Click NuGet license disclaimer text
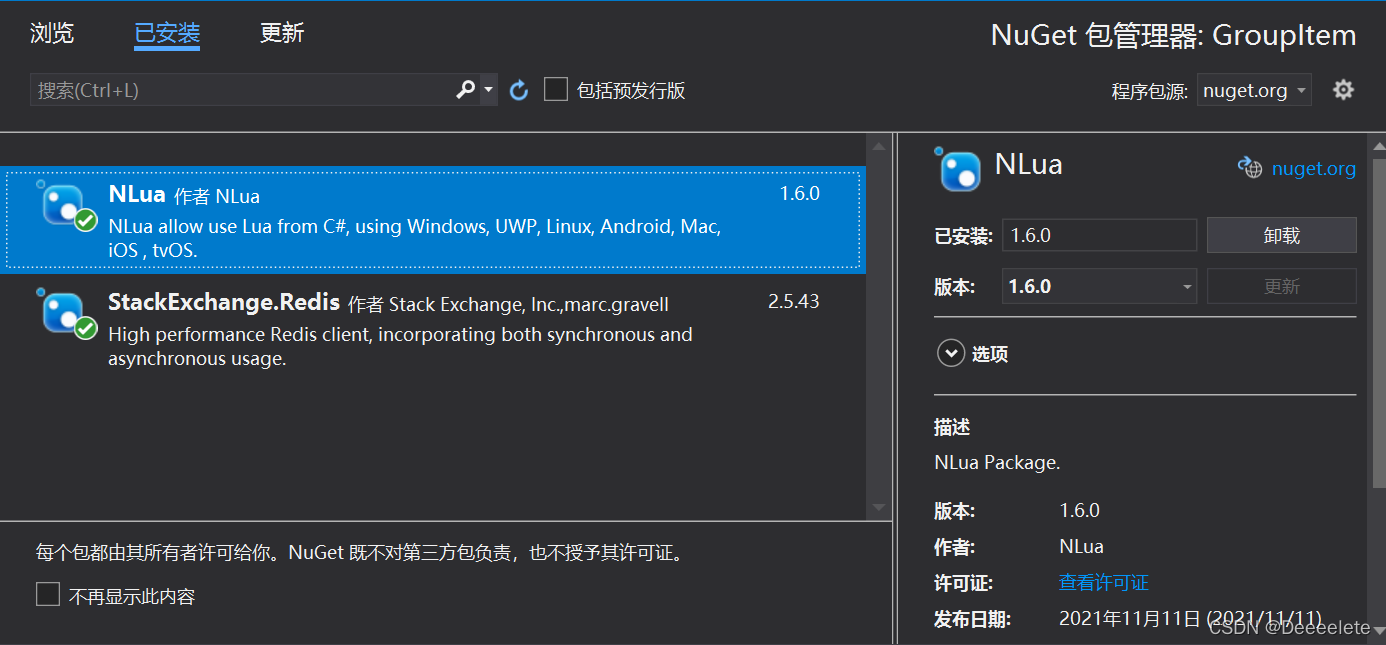Screen dimensions: 1386x645 tap(364, 552)
